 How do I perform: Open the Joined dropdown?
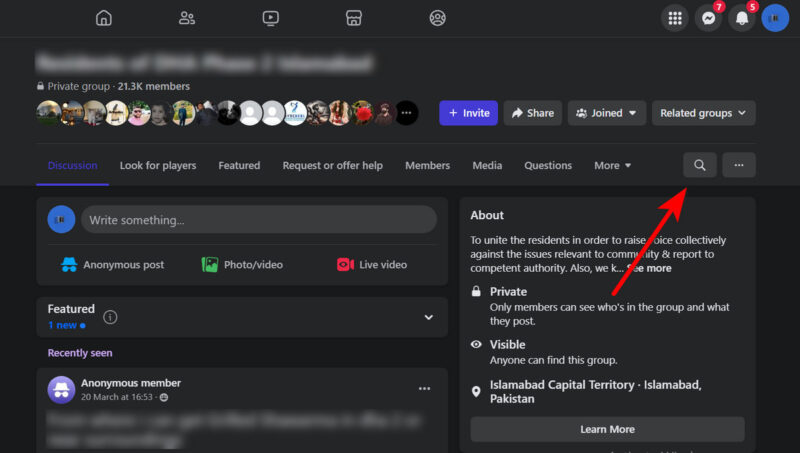[x=607, y=113]
